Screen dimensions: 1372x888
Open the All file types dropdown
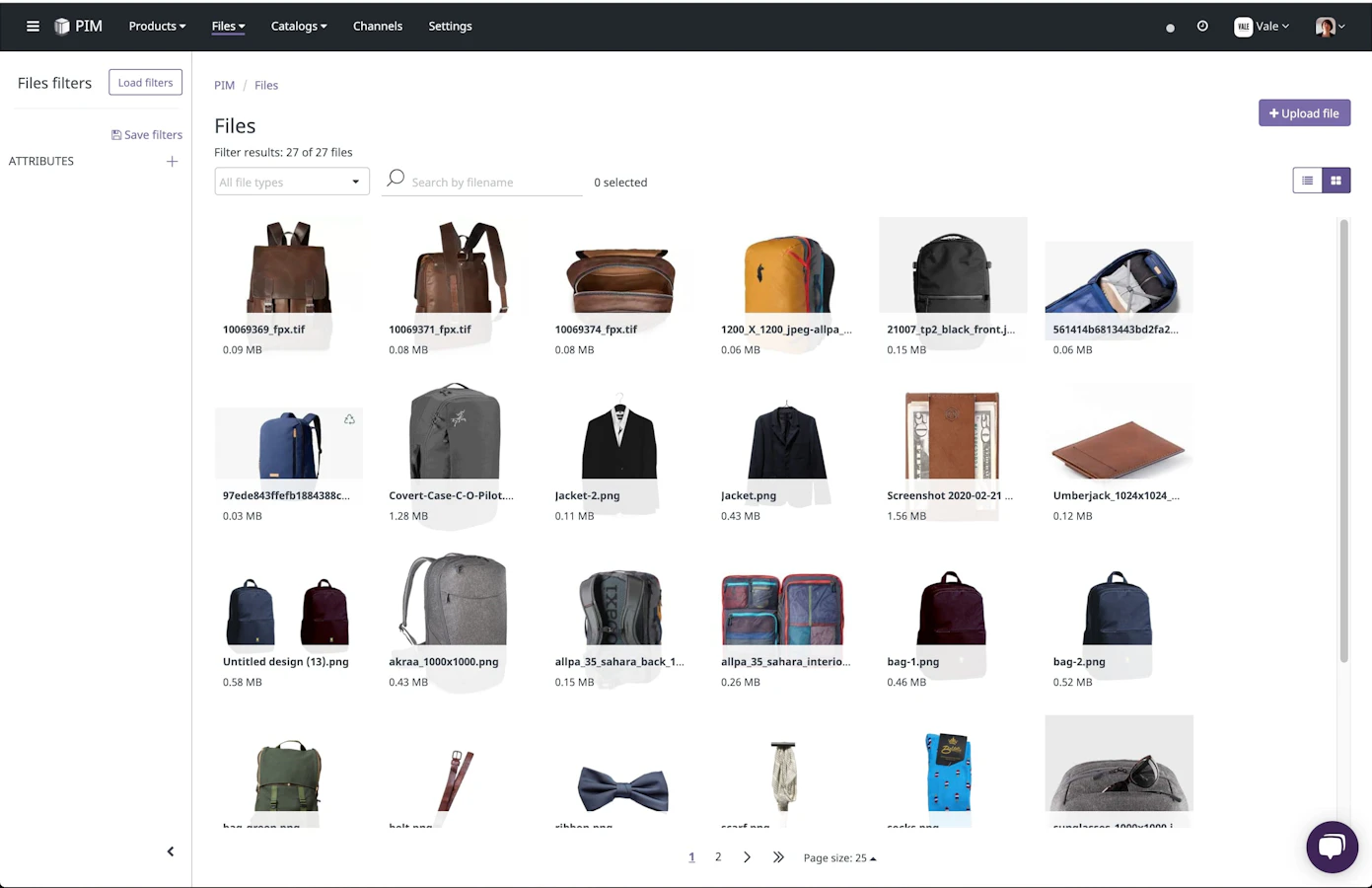click(292, 182)
